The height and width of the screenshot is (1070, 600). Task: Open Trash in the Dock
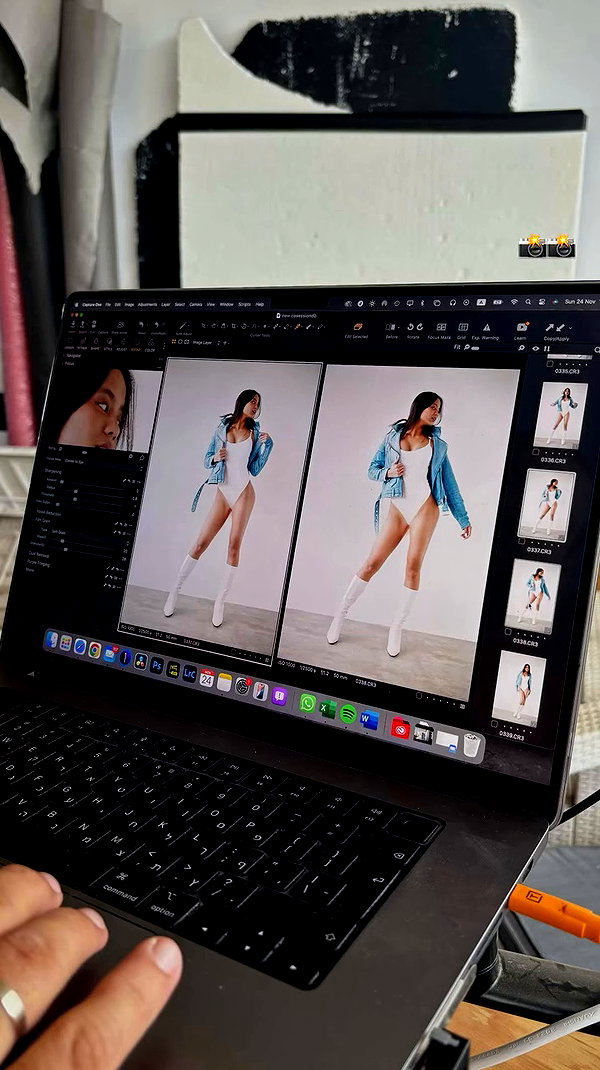[472, 744]
